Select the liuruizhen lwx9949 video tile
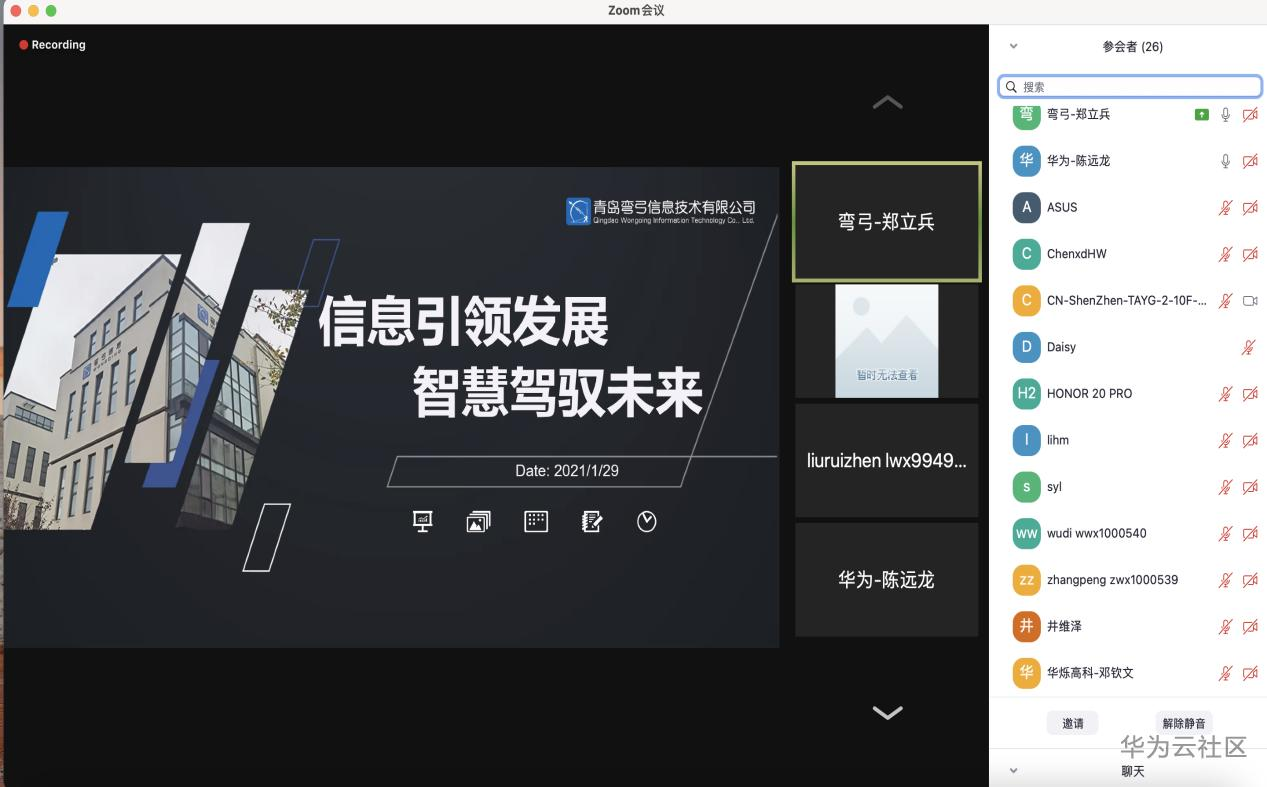The width and height of the screenshot is (1267, 787). coord(887,461)
